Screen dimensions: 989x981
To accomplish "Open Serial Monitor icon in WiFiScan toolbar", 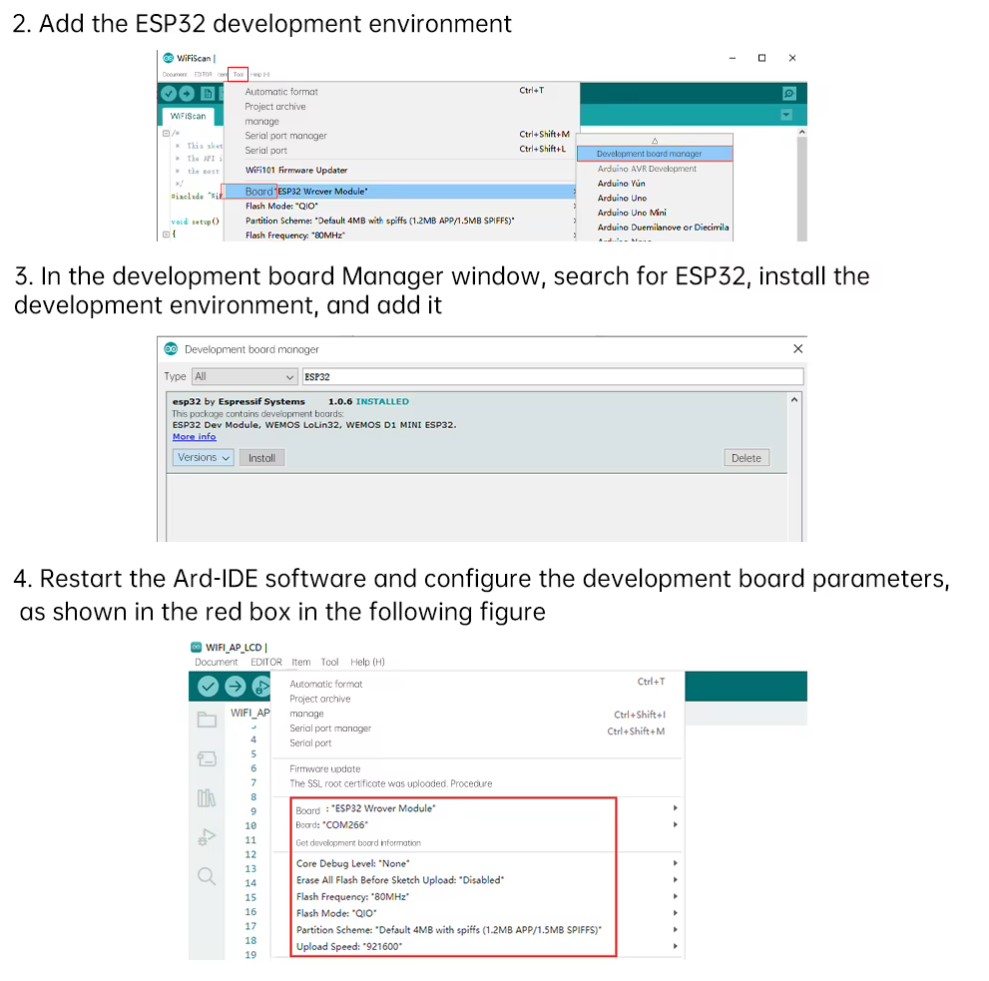I will (789, 93).
